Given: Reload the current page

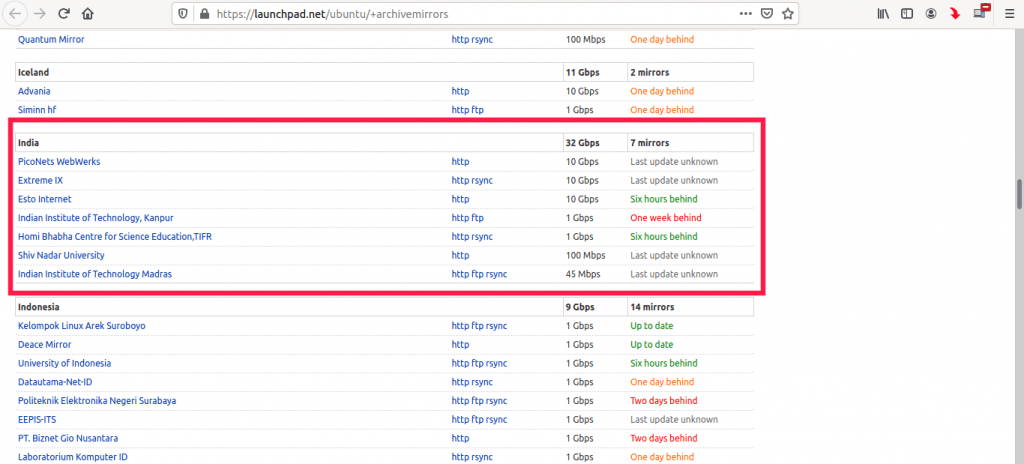Looking at the screenshot, I should [x=64, y=14].
